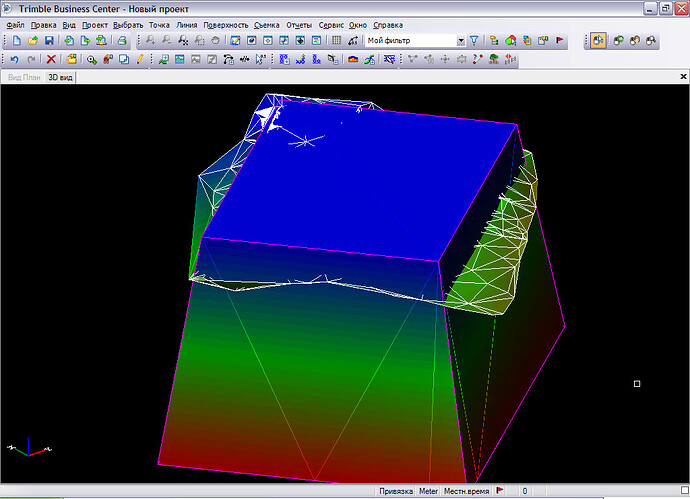690x499 pixels.
Task: Open the Съемка menu
Action: coord(267,25)
